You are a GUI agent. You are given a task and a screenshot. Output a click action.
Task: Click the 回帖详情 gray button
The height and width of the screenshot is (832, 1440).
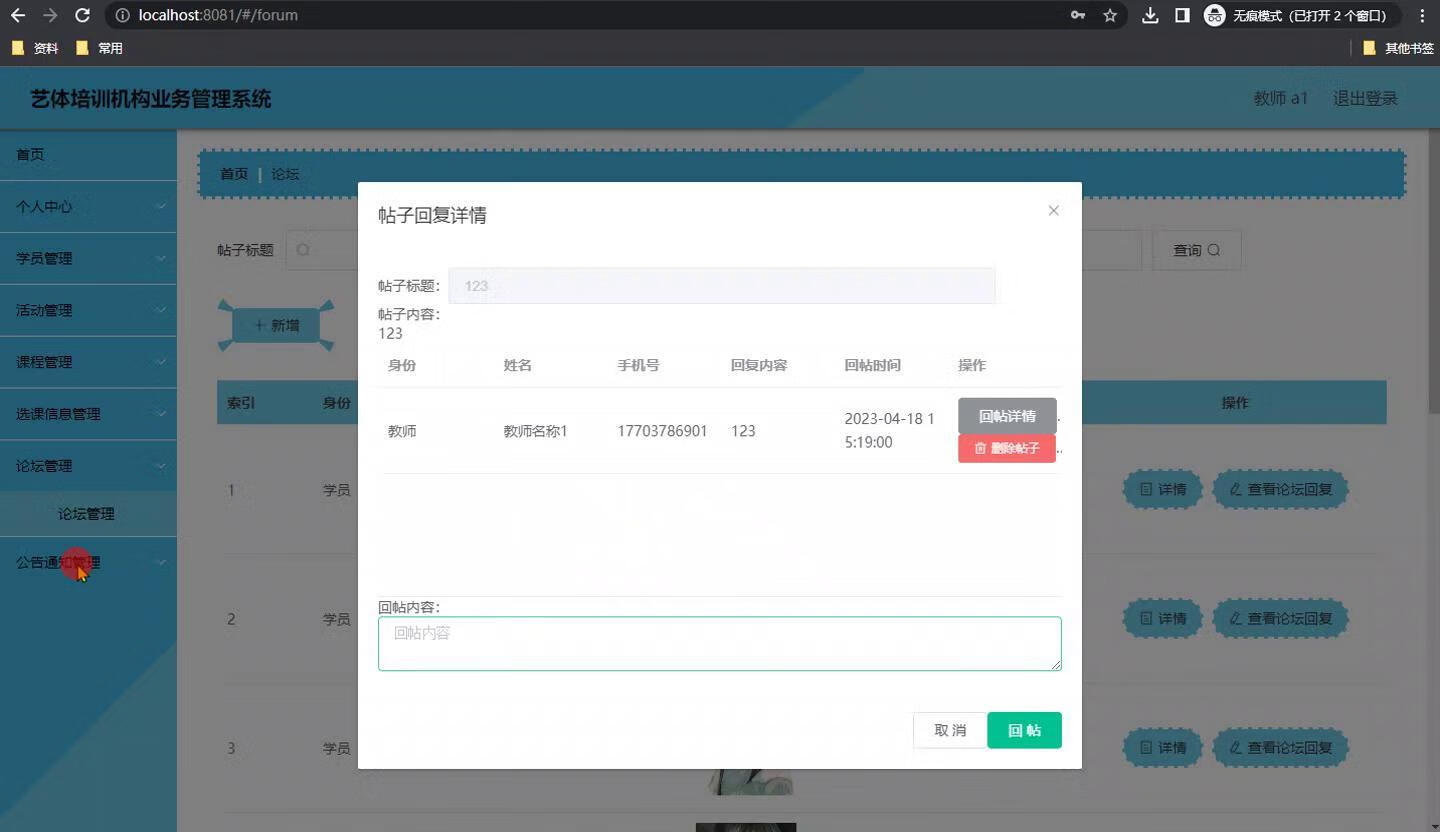1007,416
